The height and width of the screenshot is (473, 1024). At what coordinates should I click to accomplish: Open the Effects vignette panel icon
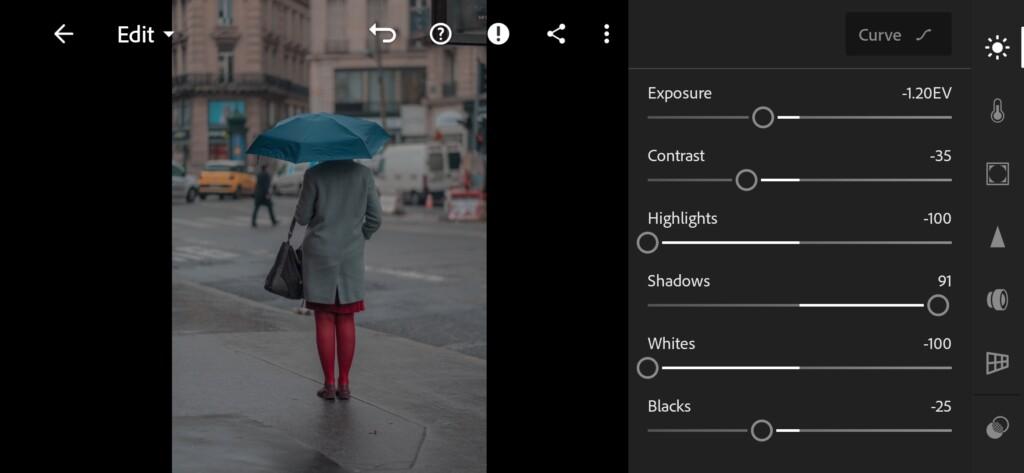[x=997, y=174]
